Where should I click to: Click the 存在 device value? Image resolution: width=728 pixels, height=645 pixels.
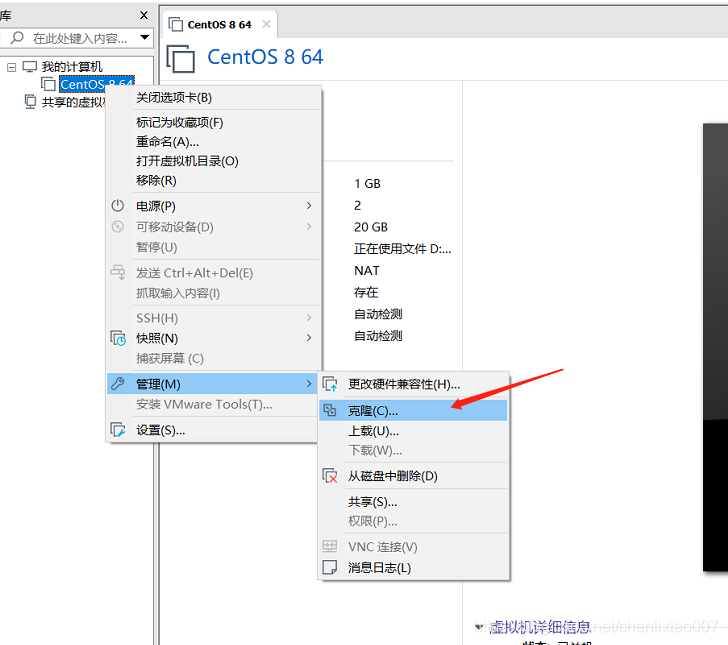(366, 292)
